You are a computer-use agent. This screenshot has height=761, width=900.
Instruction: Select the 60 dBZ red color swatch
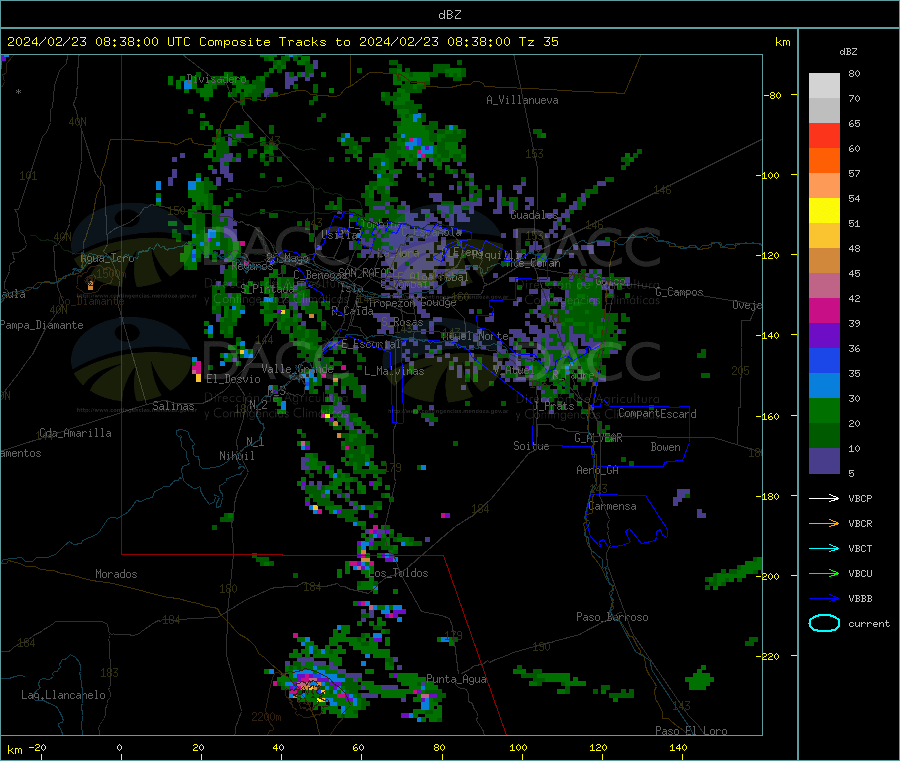click(824, 135)
